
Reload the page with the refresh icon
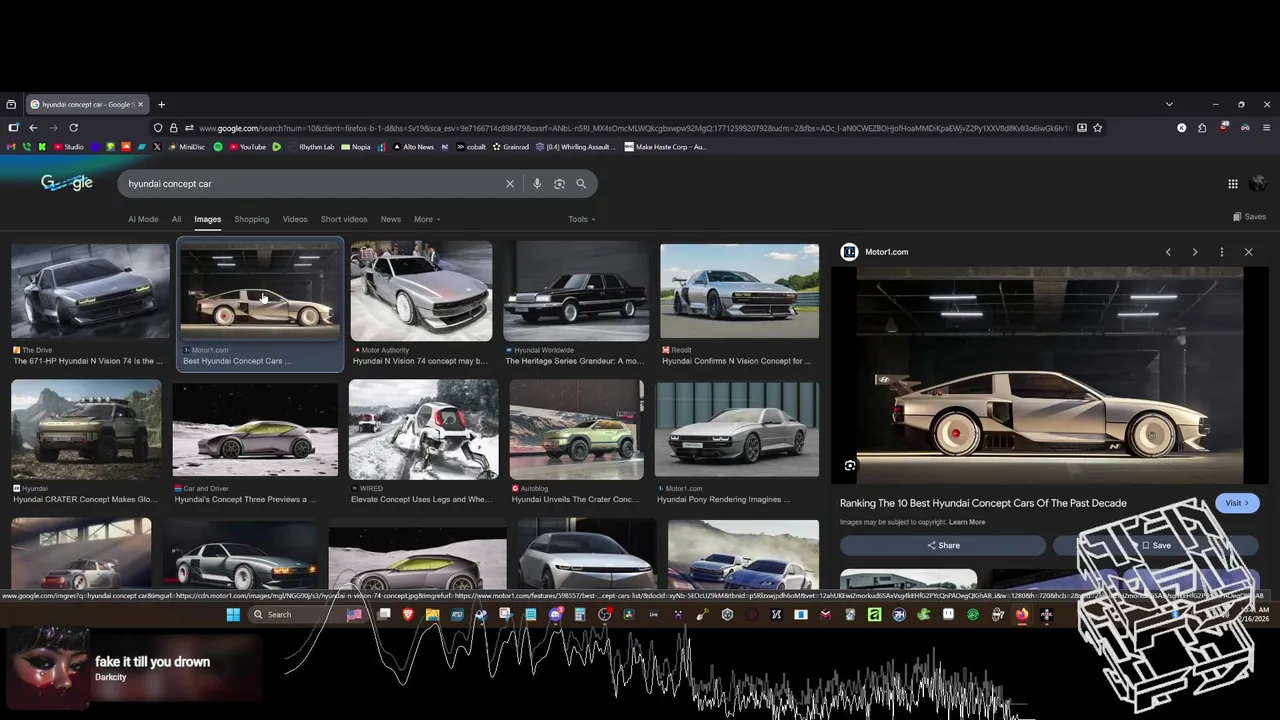point(73,128)
